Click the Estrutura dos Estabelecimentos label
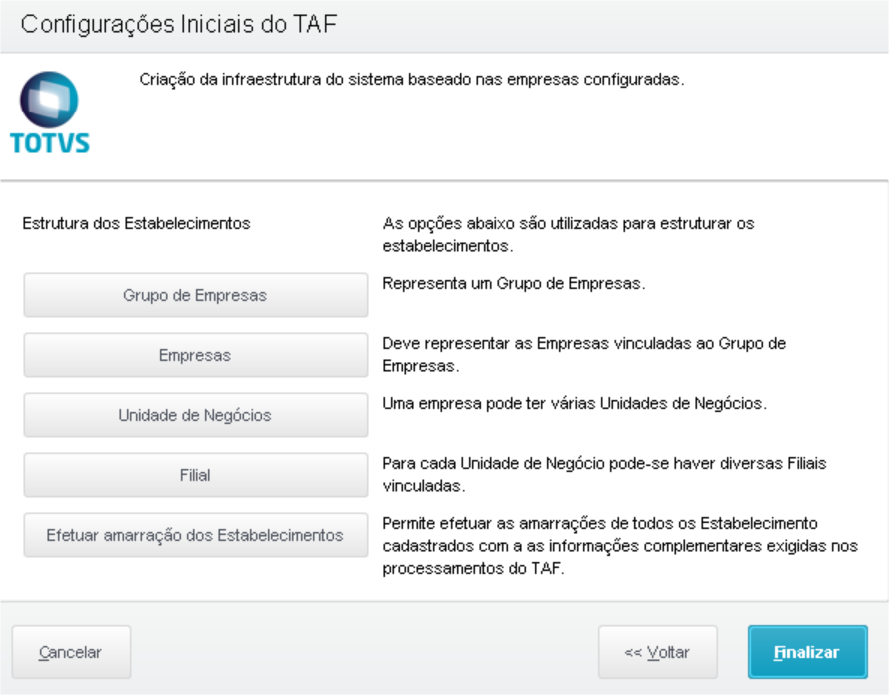Image resolution: width=889 pixels, height=695 pixels. [136, 223]
